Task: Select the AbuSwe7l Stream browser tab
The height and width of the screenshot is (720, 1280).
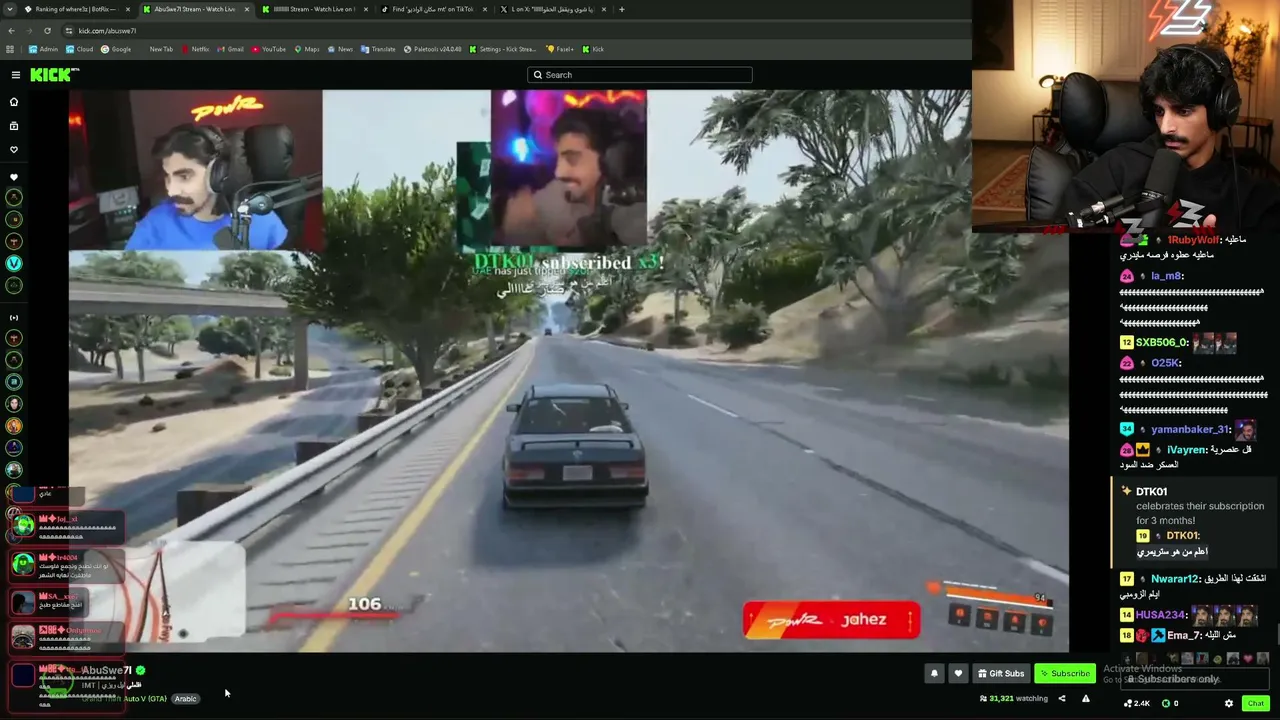Action: (x=195, y=9)
